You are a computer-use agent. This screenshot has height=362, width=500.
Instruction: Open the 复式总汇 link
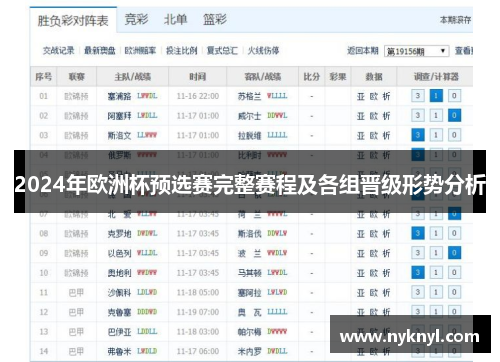coord(222,51)
